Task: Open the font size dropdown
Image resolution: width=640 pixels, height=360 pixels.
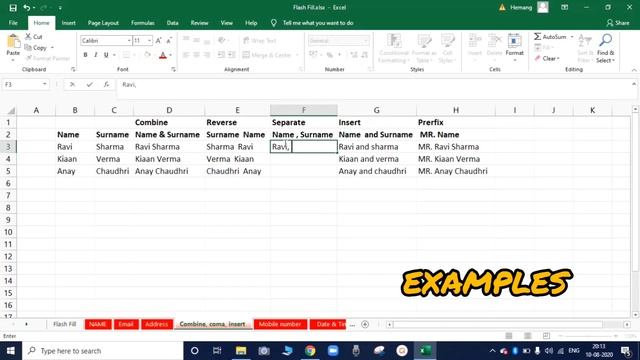Action: click(x=149, y=40)
